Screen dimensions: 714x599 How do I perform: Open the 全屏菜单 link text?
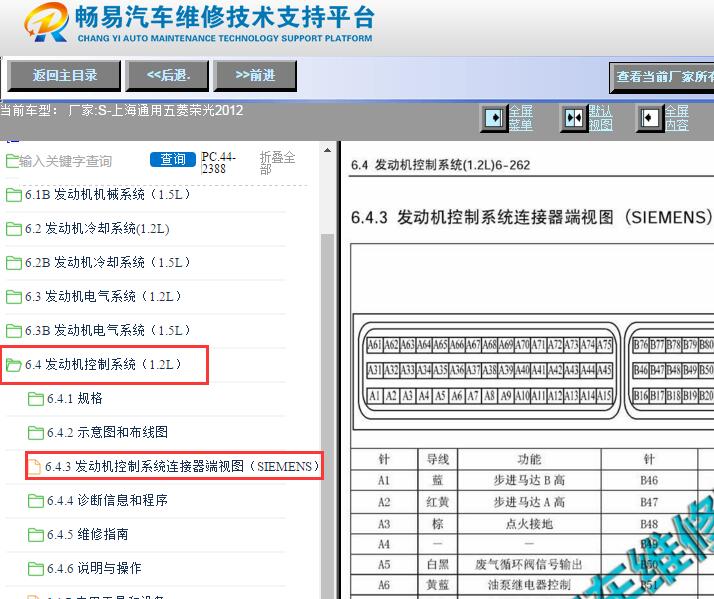(520, 118)
